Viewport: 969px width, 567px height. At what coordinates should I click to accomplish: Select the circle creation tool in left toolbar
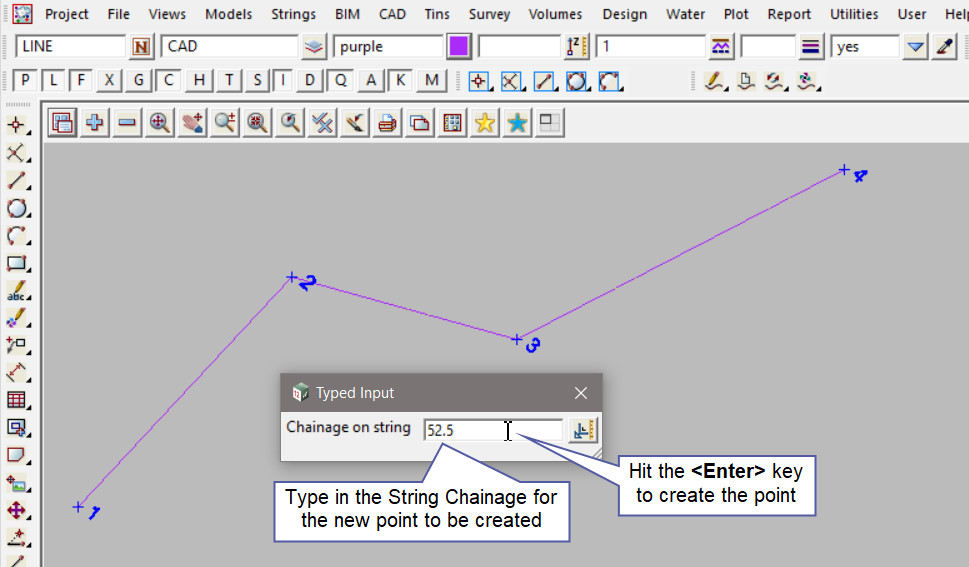coord(16,209)
